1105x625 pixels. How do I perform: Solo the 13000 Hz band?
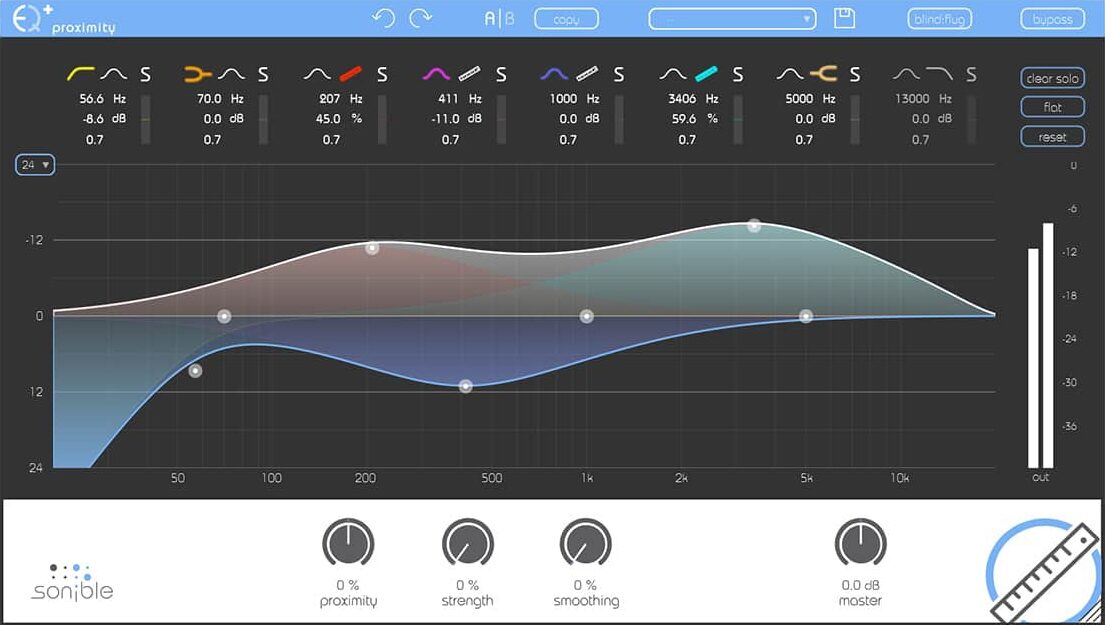coord(972,74)
